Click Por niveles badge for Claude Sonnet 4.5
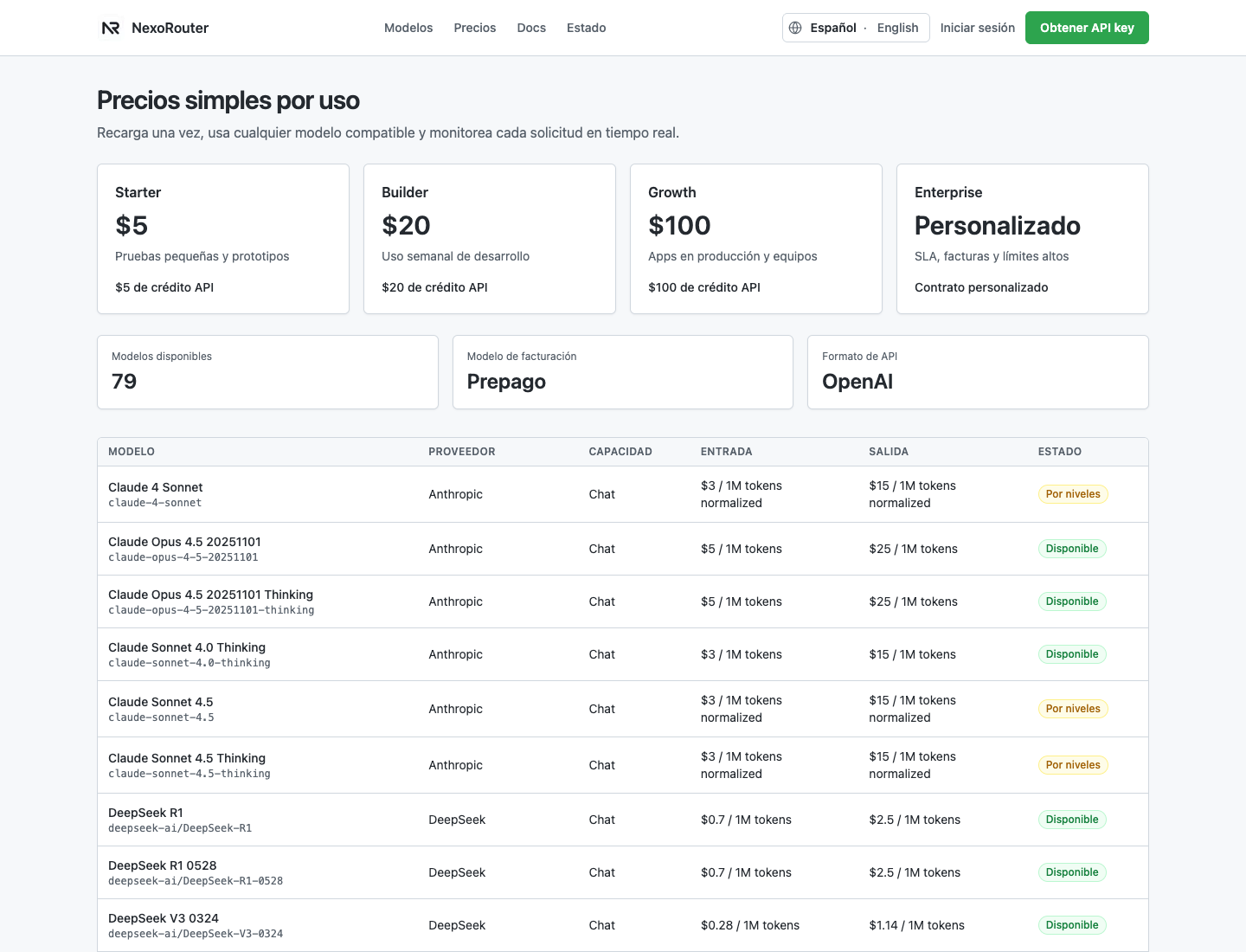This screenshot has height=952, width=1246. coord(1073,709)
